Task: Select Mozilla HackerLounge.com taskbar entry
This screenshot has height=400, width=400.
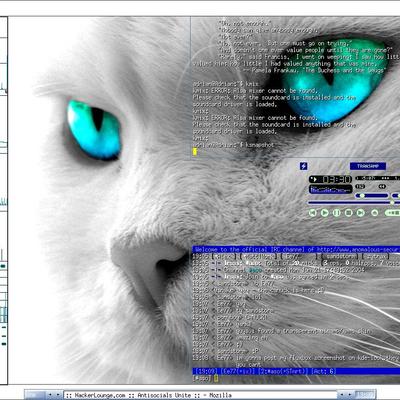Action: tap(200, 395)
